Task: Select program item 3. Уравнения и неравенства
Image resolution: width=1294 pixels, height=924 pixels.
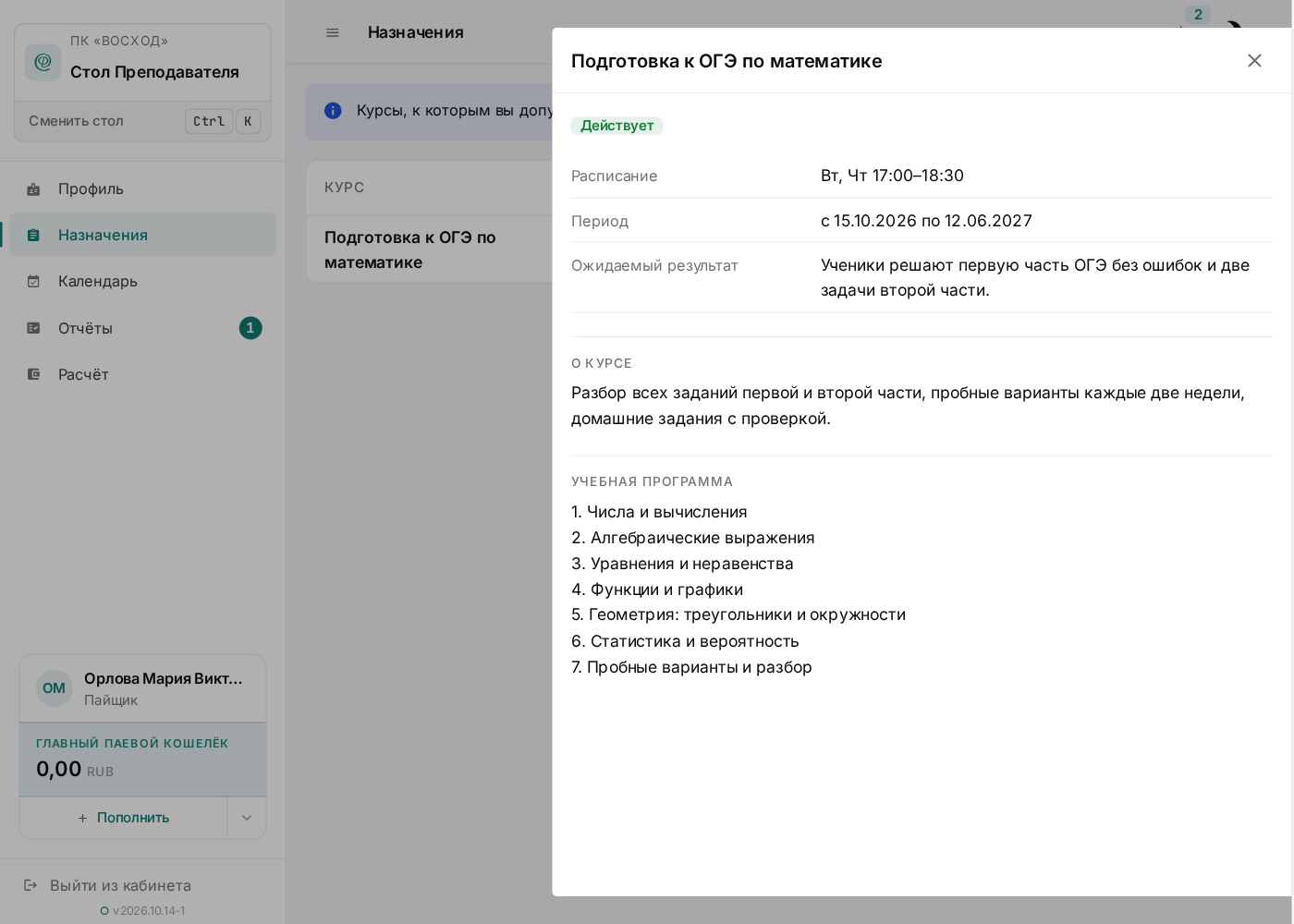Action: point(682,564)
